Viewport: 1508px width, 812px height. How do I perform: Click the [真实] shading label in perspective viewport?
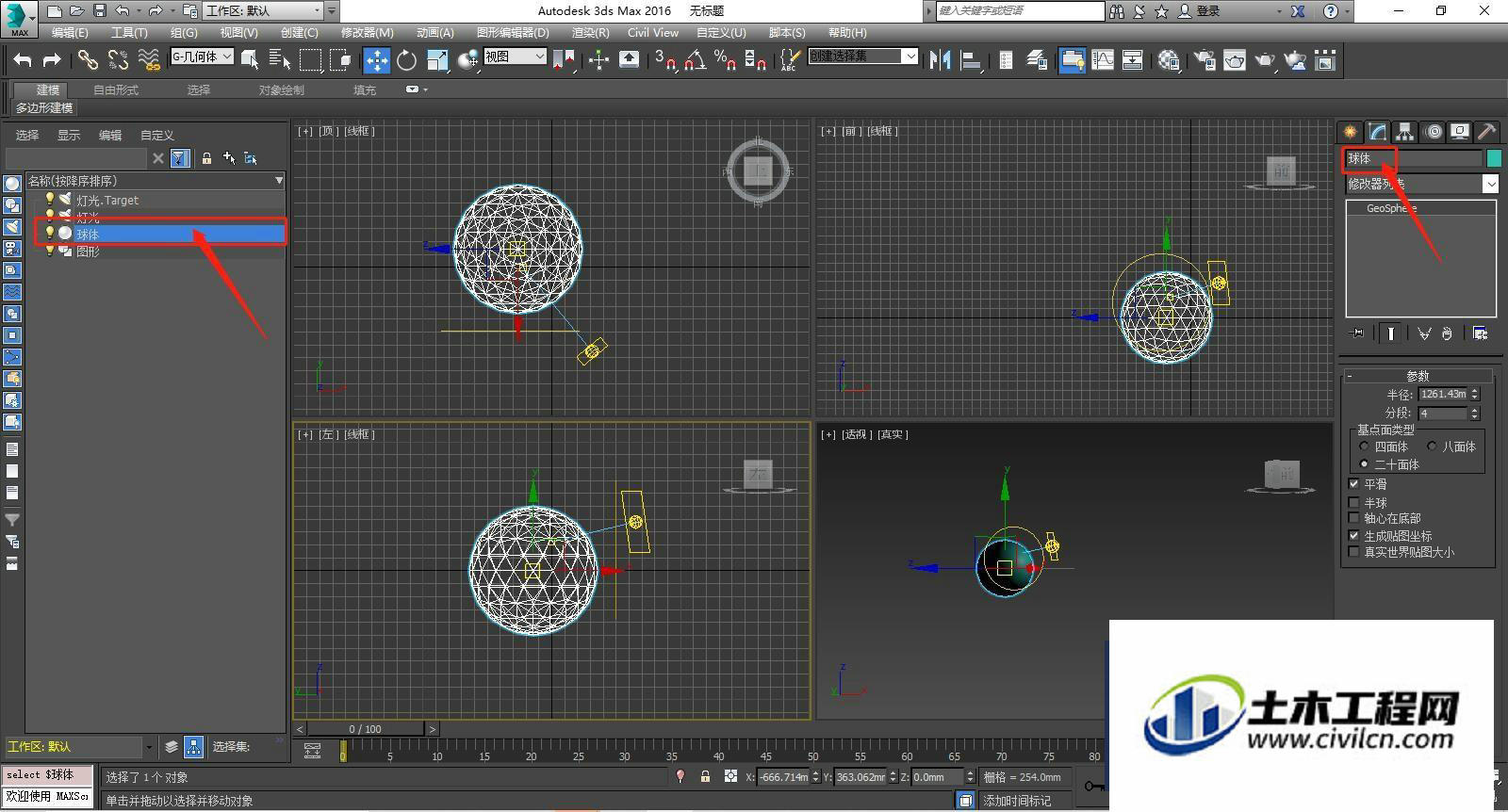point(893,434)
